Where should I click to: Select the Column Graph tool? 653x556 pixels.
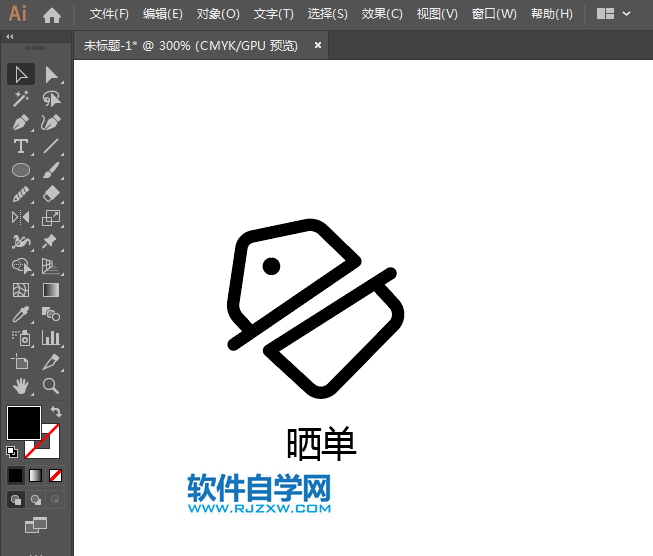tap(51, 338)
